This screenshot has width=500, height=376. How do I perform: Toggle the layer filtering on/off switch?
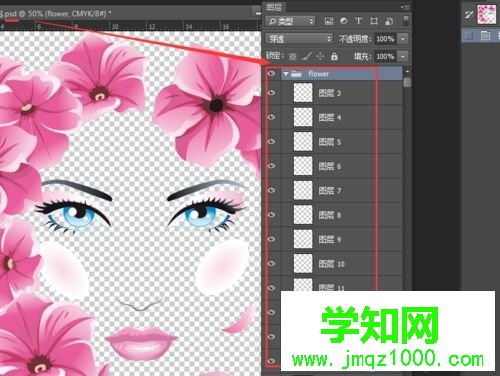click(406, 20)
